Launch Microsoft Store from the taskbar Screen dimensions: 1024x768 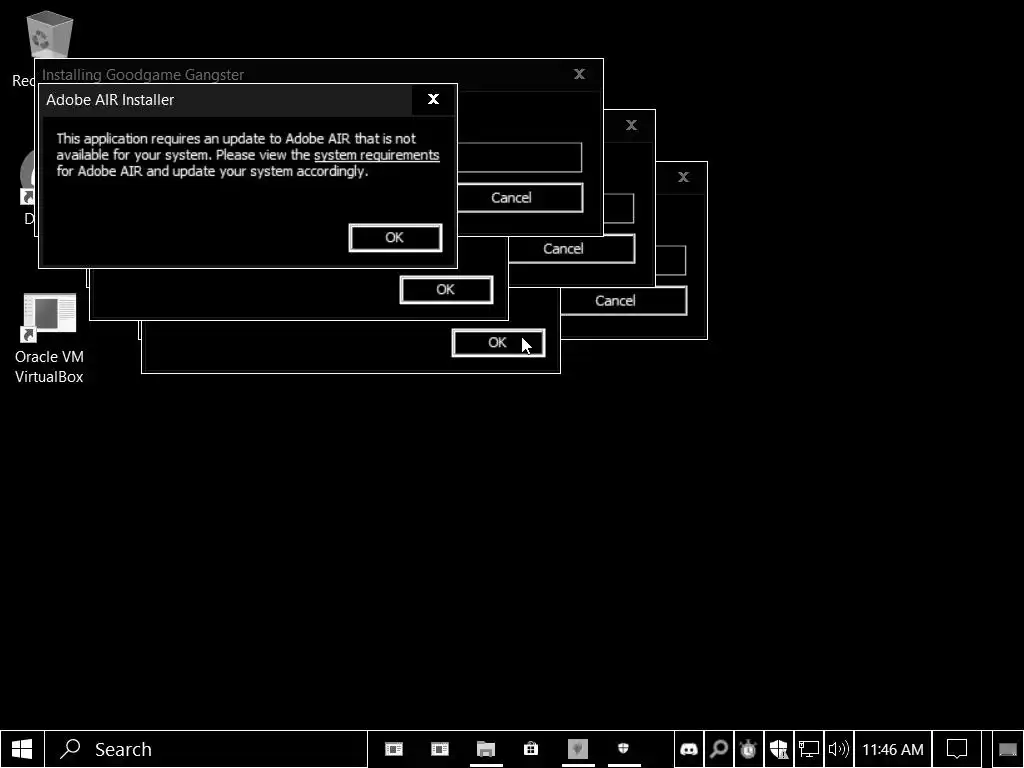pos(531,749)
